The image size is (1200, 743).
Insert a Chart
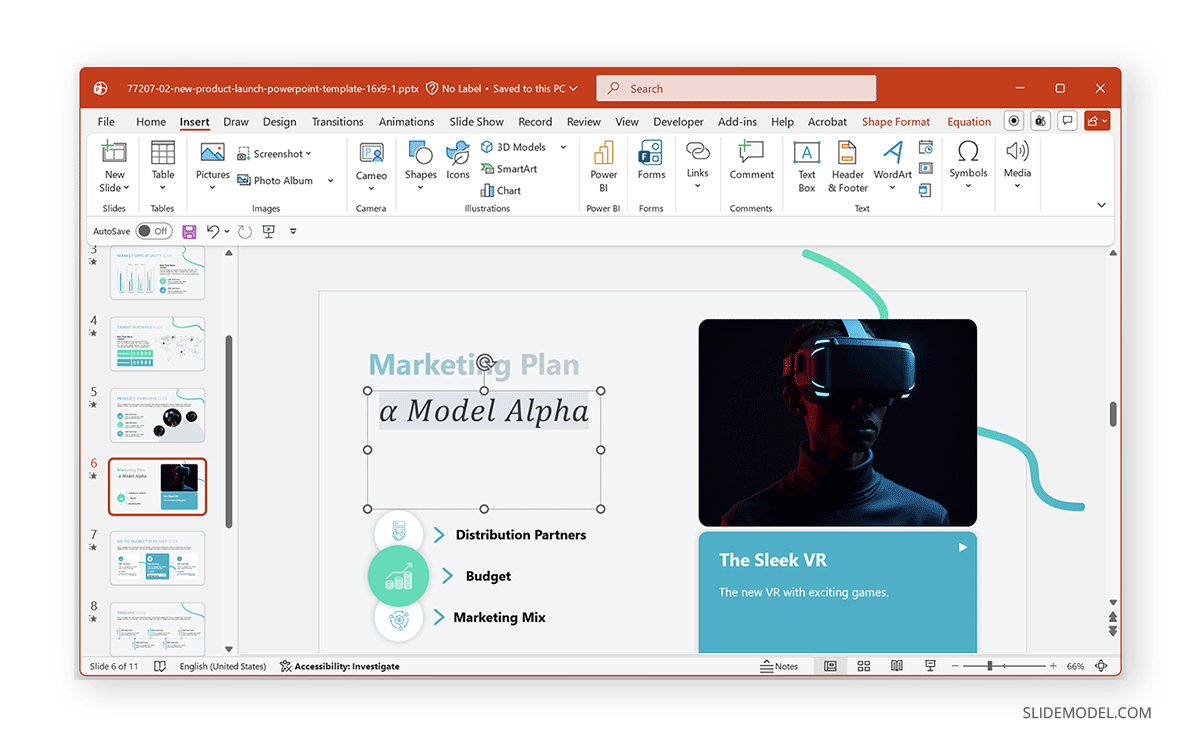tap(500, 190)
